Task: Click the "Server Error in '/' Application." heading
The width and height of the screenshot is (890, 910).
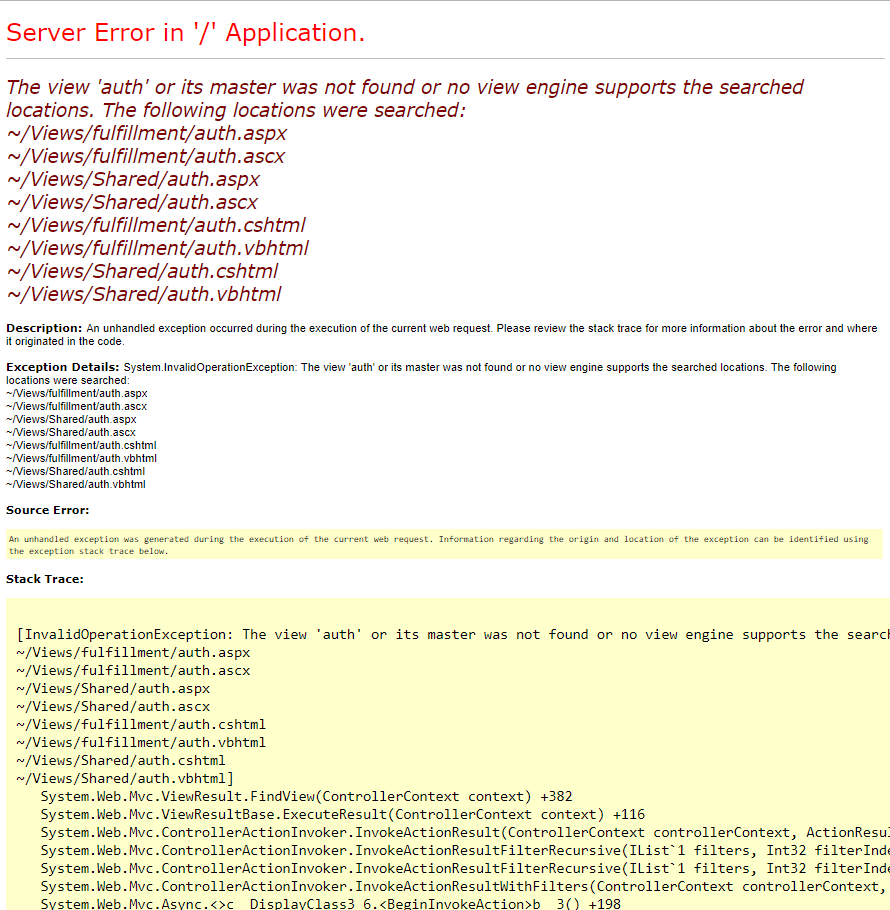Action: click(x=186, y=32)
